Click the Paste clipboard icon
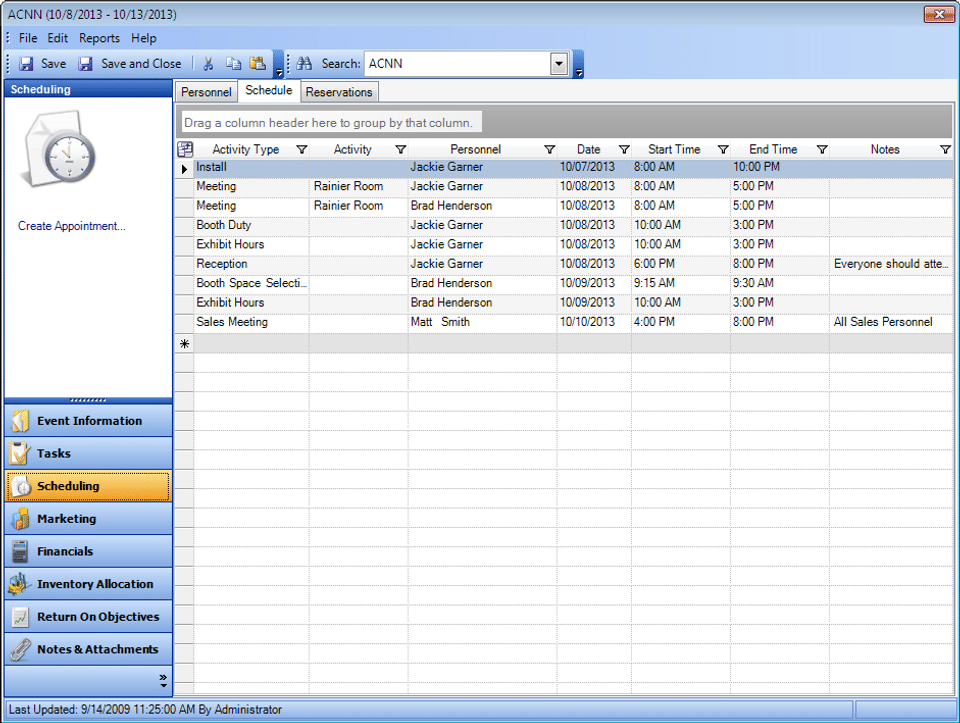This screenshot has height=723, width=960. click(x=258, y=64)
